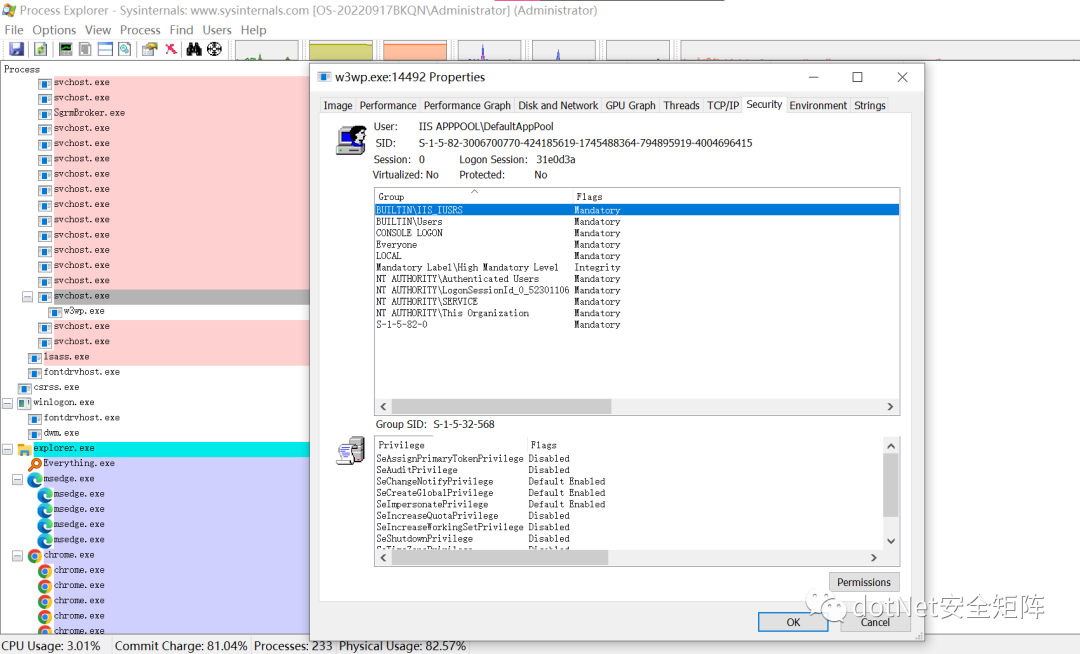Click the orange physical memory mini graph
Image resolution: width=1080 pixels, height=654 pixels.
click(x=415, y=50)
